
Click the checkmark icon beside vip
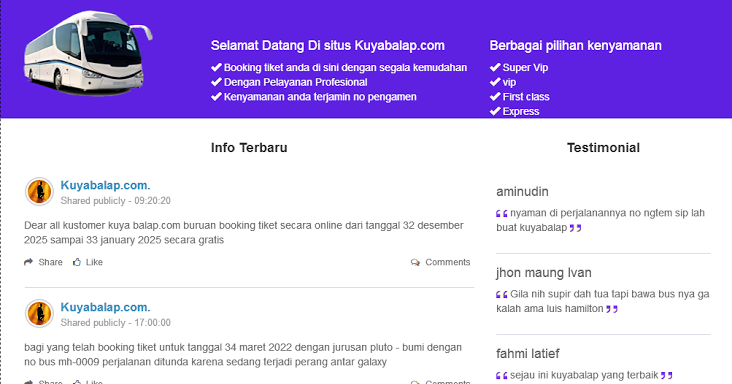(x=495, y=82)
